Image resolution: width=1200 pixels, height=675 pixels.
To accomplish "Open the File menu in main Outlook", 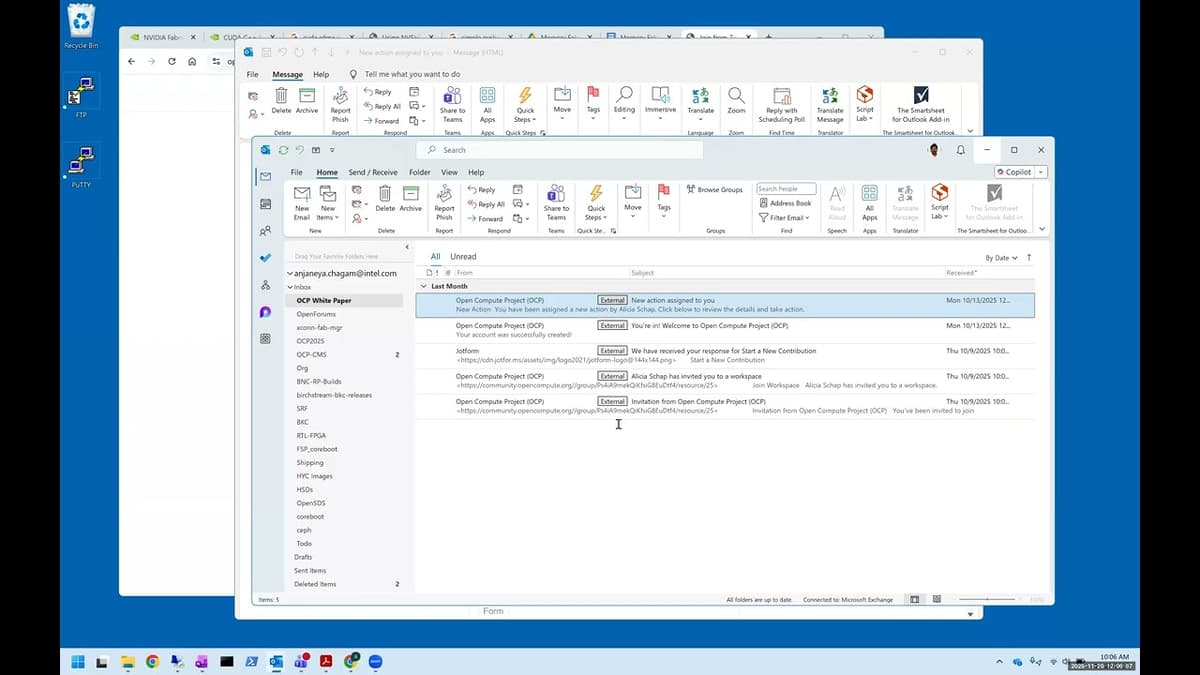I will [297, 172].
